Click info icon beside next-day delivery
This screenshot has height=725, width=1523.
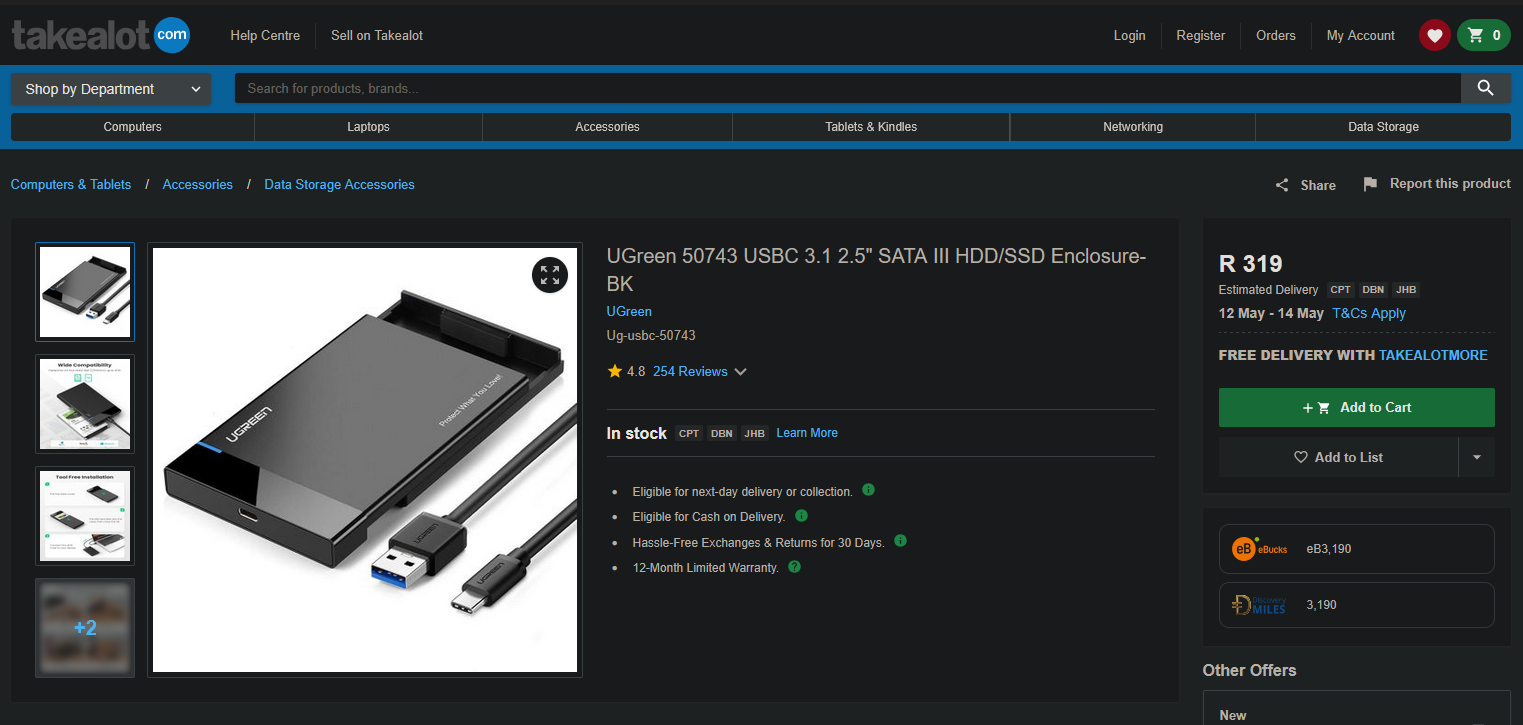[868, 490]
